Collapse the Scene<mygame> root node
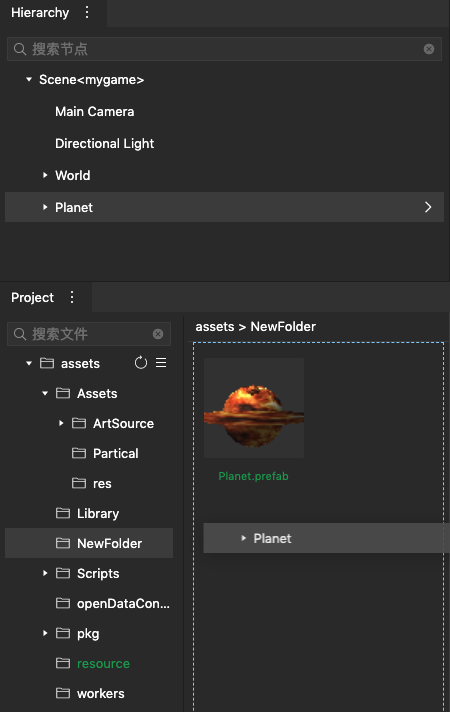Viewport: 450px width, 712px height. [29, 79]
